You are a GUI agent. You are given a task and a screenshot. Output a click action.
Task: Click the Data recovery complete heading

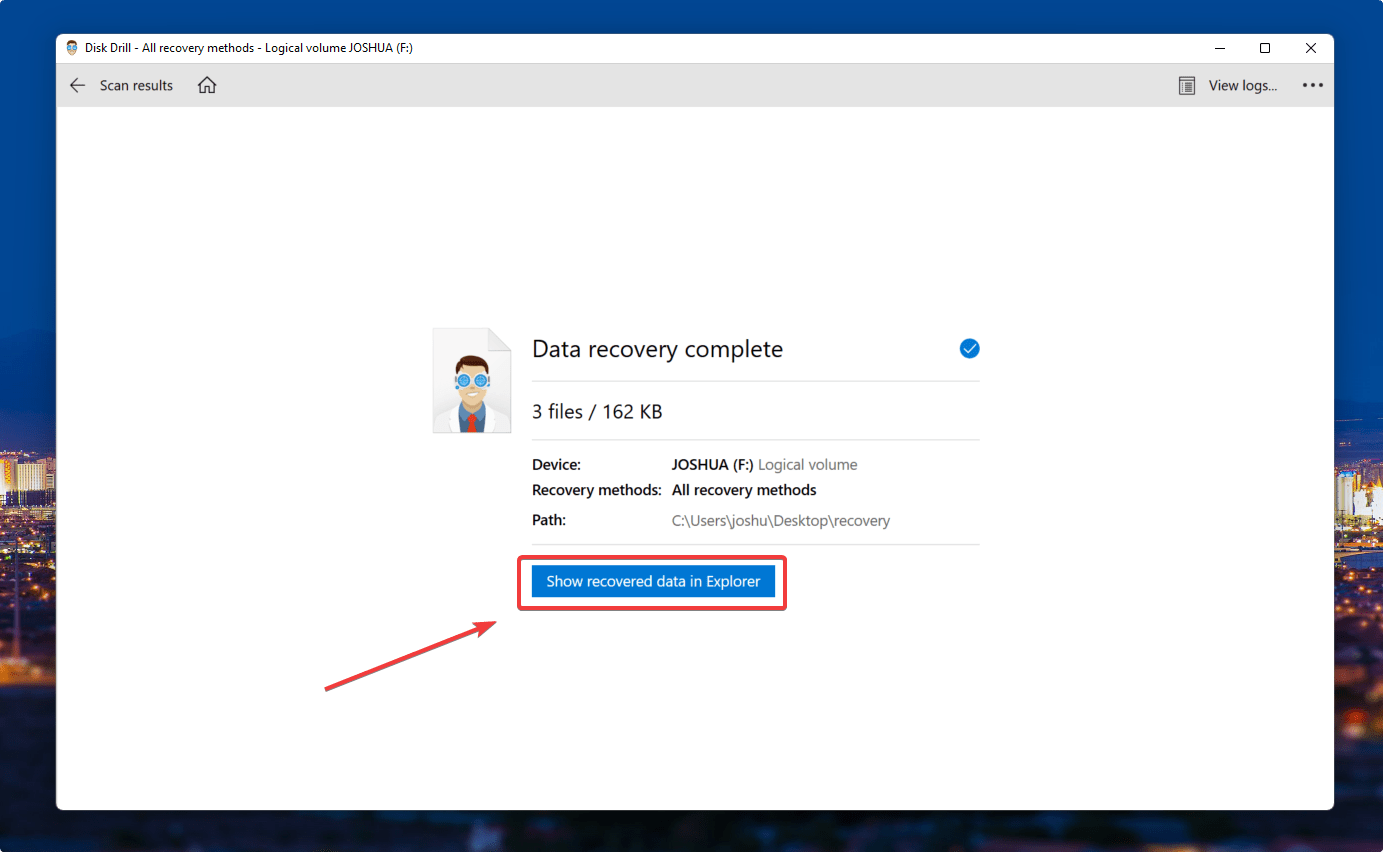coord(657,349)
